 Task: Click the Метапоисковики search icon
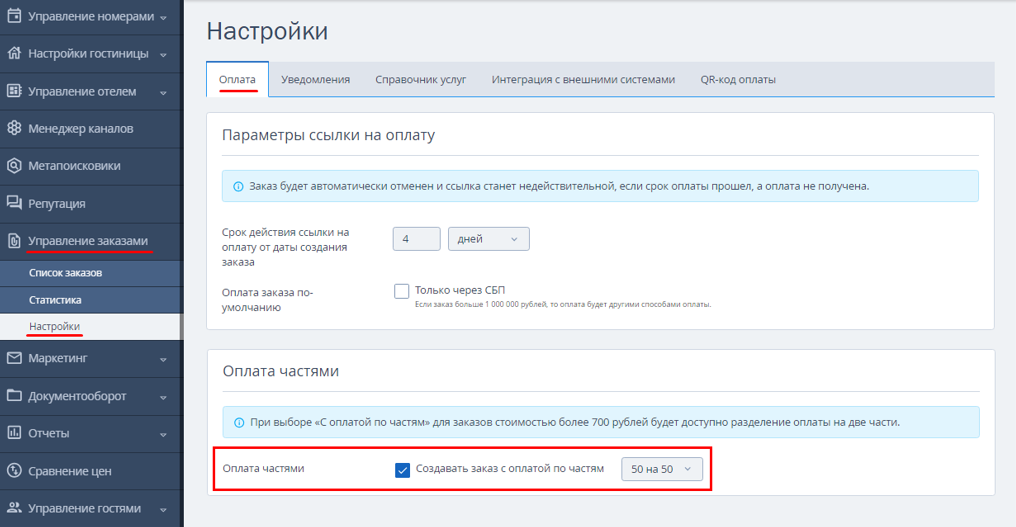pos(14,166)
